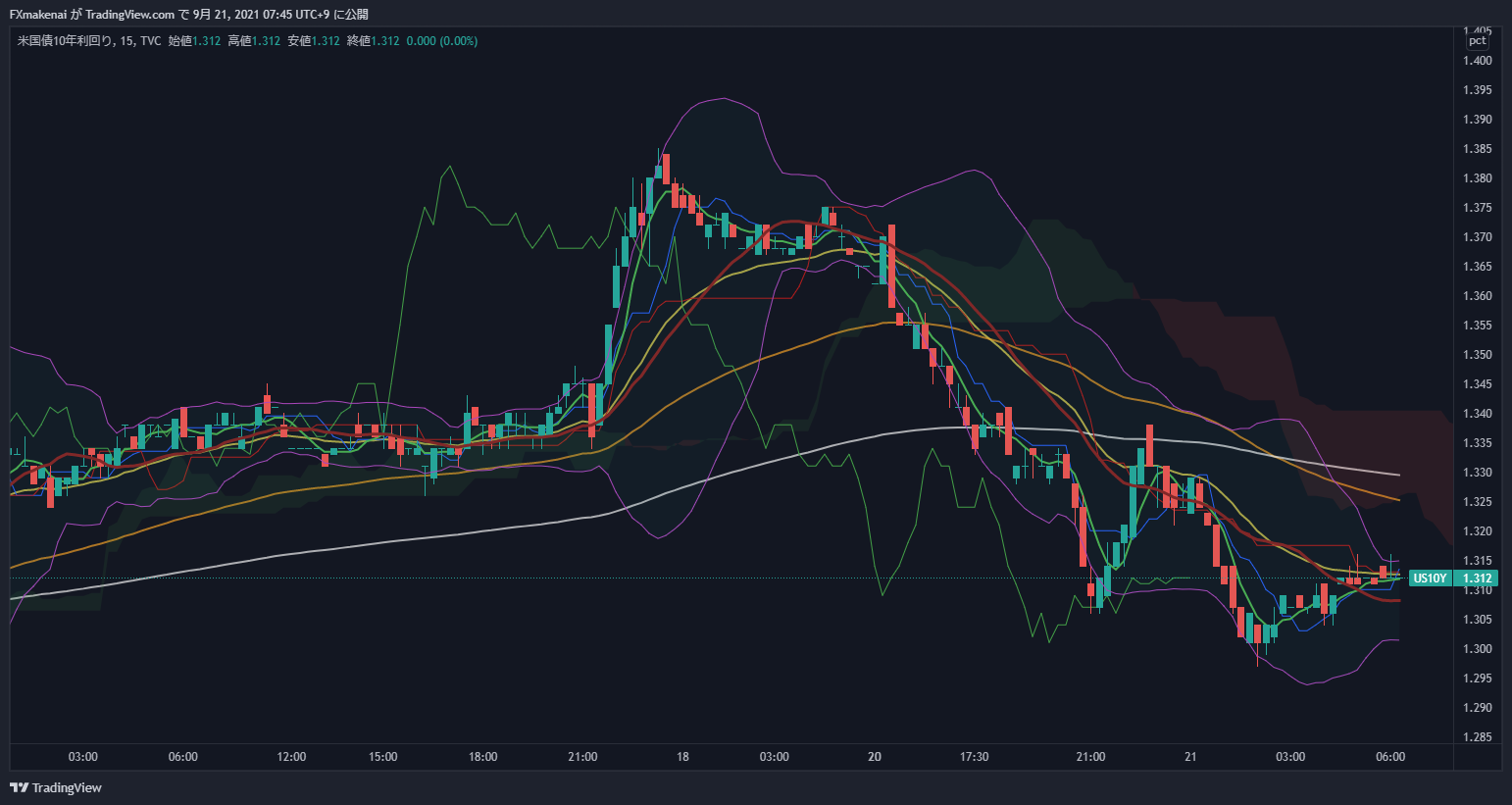Image resolution: width=1512 pixels, height=805 pixels.
Task: Click the 18:00 time axis label
Action: click(483, 757)
